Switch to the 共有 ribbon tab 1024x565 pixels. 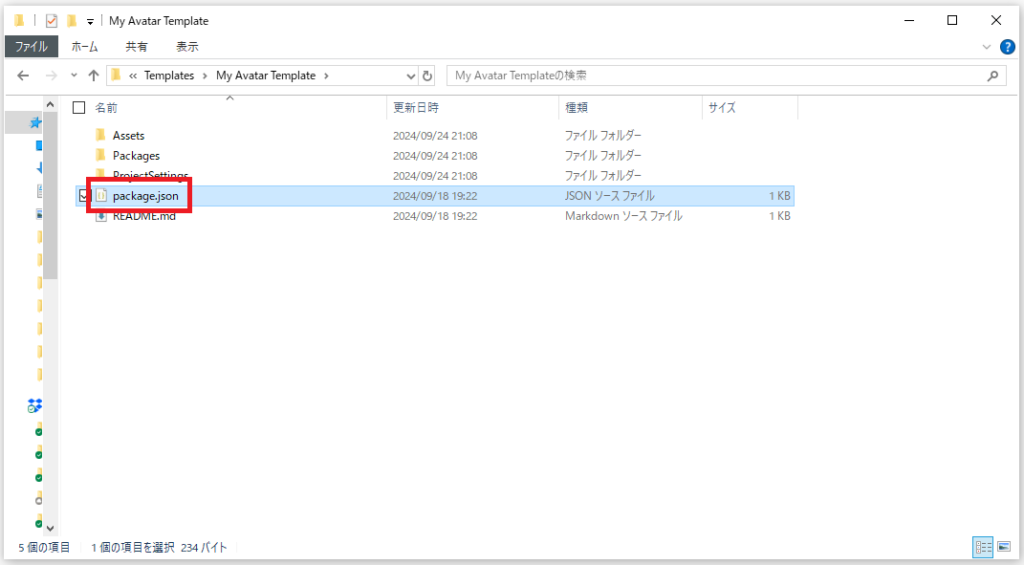136,46
